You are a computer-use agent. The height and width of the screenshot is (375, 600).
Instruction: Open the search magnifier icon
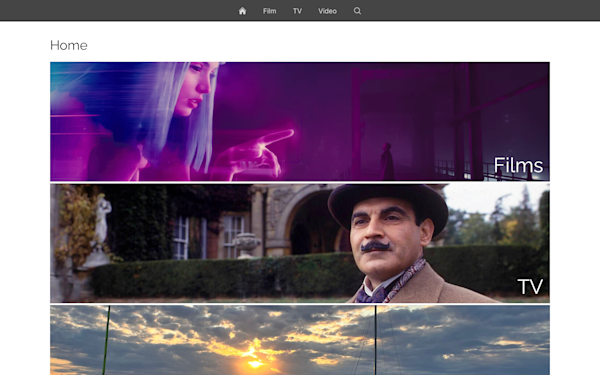click(x=357, y=11)
